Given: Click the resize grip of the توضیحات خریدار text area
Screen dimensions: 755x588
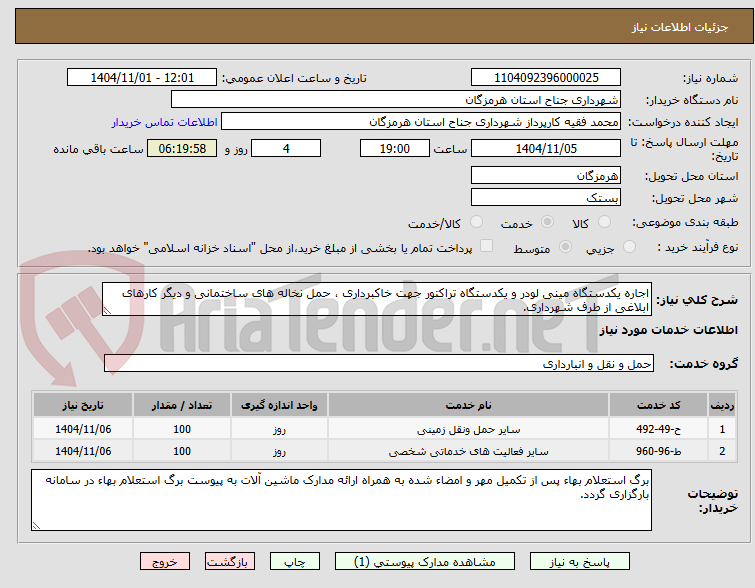Looking at the screenshot, I should pos(36,526).
